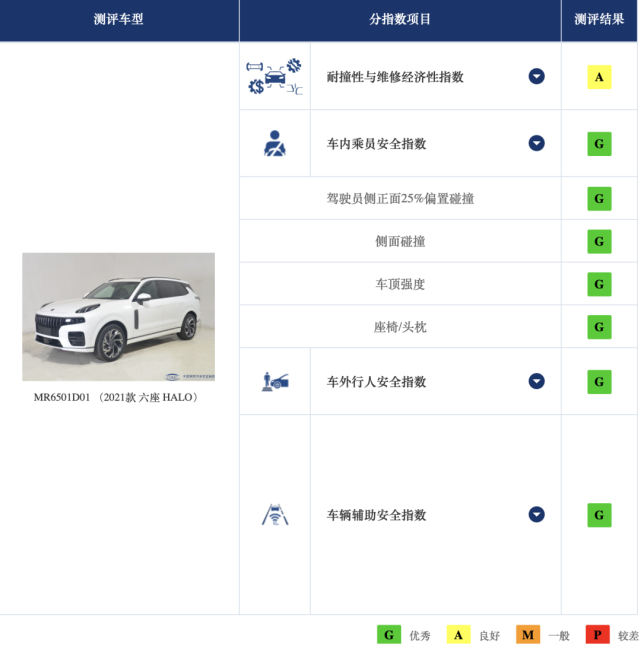641x649 pixels.
Task: Click the 测评车型 column header
Action: [118, 19]
